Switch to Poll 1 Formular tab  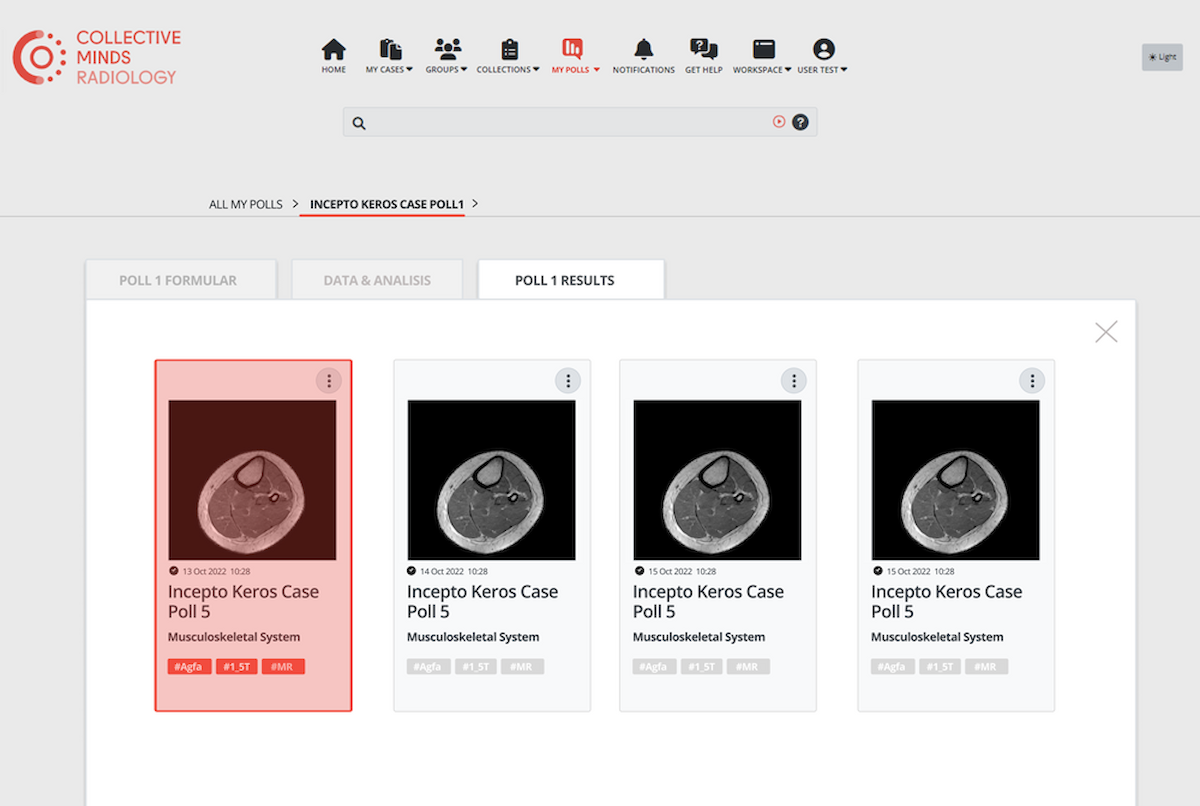click(178, 280)
